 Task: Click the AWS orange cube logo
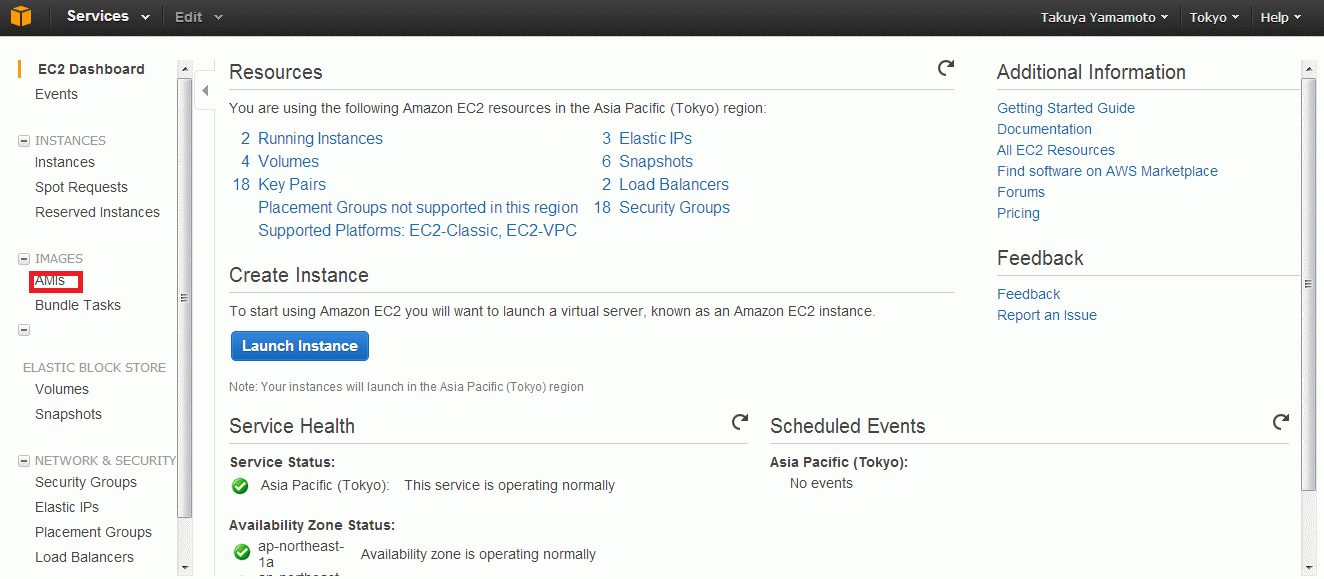point(21,17)
